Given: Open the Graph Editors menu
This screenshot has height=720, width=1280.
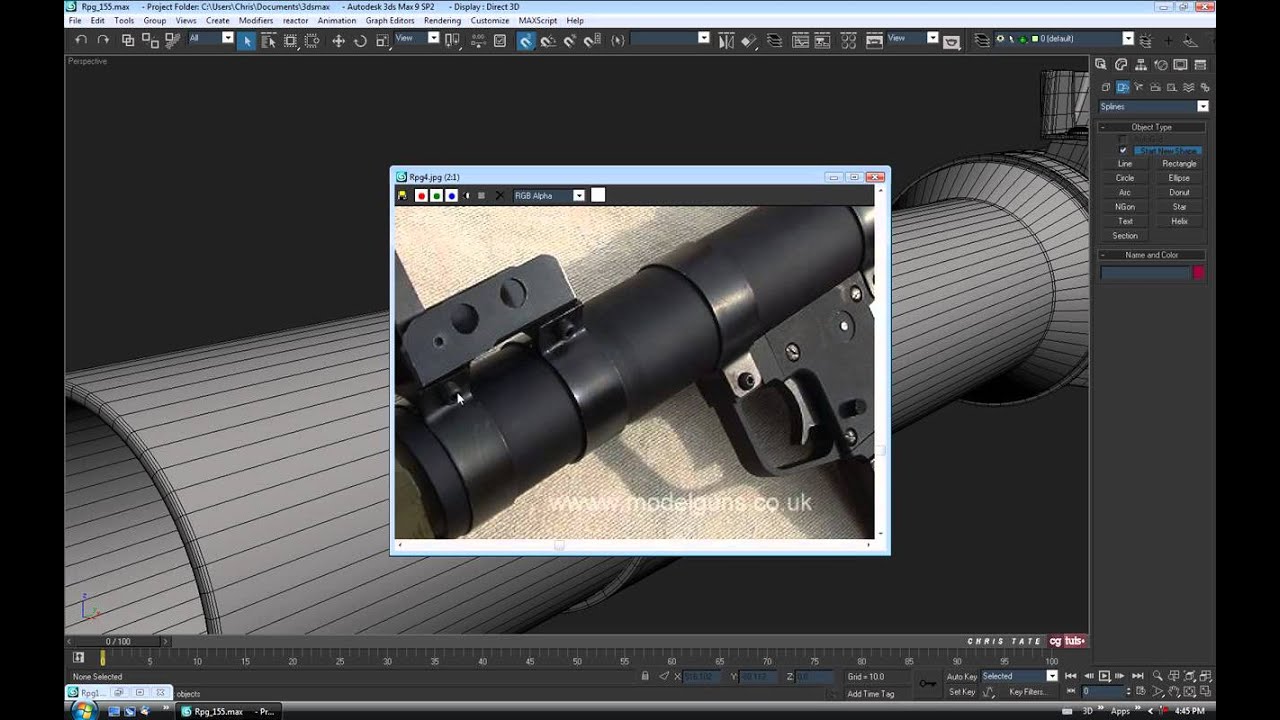Looking at the screenshot, I should (x=390, y=20).
